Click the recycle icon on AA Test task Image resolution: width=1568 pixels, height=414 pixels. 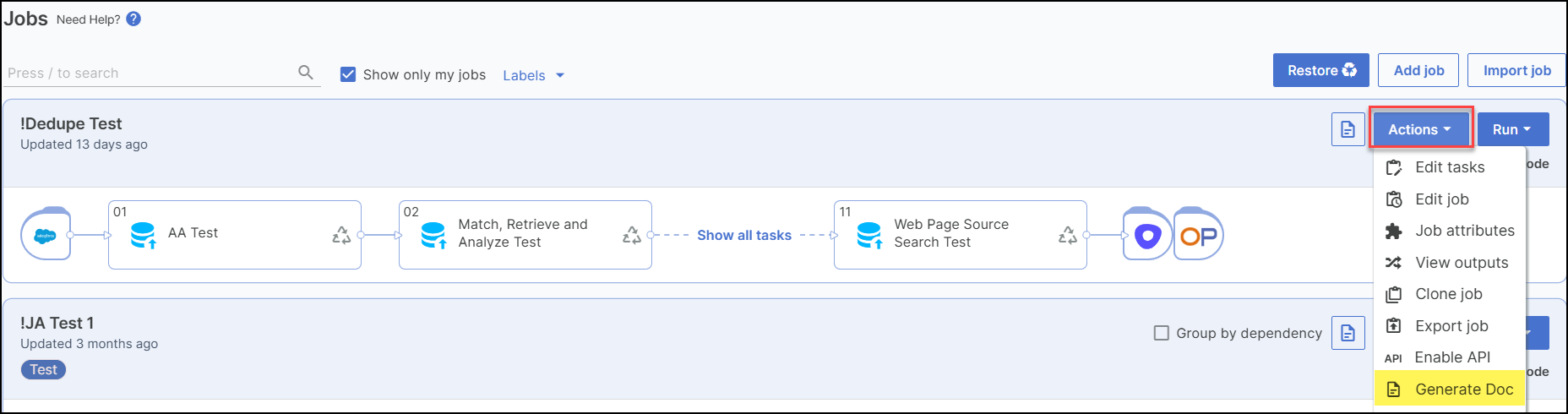(x=341, y=235)
